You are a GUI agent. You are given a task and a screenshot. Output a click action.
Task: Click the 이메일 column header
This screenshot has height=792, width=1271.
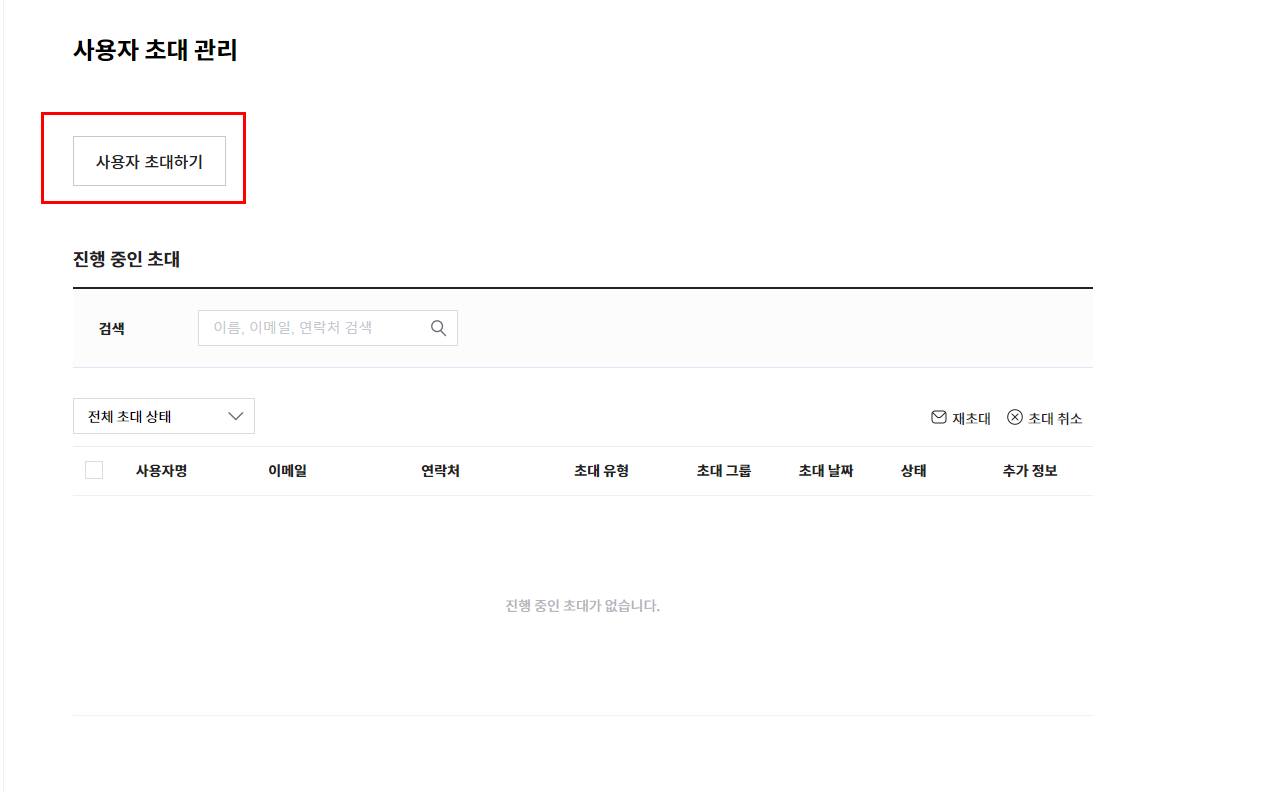[287, 471]
